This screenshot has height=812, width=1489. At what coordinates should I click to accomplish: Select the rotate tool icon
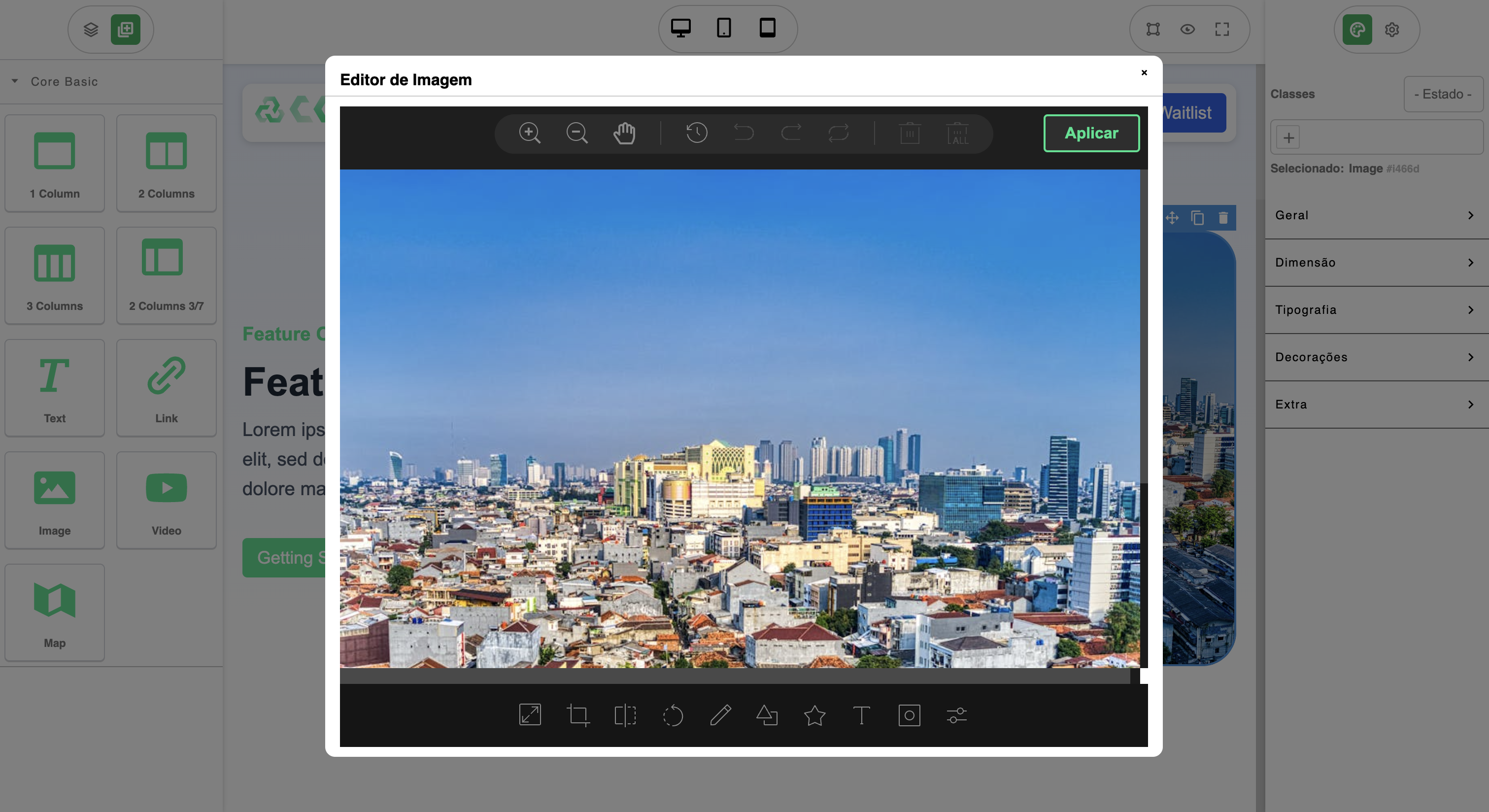[x=673, y=715]
